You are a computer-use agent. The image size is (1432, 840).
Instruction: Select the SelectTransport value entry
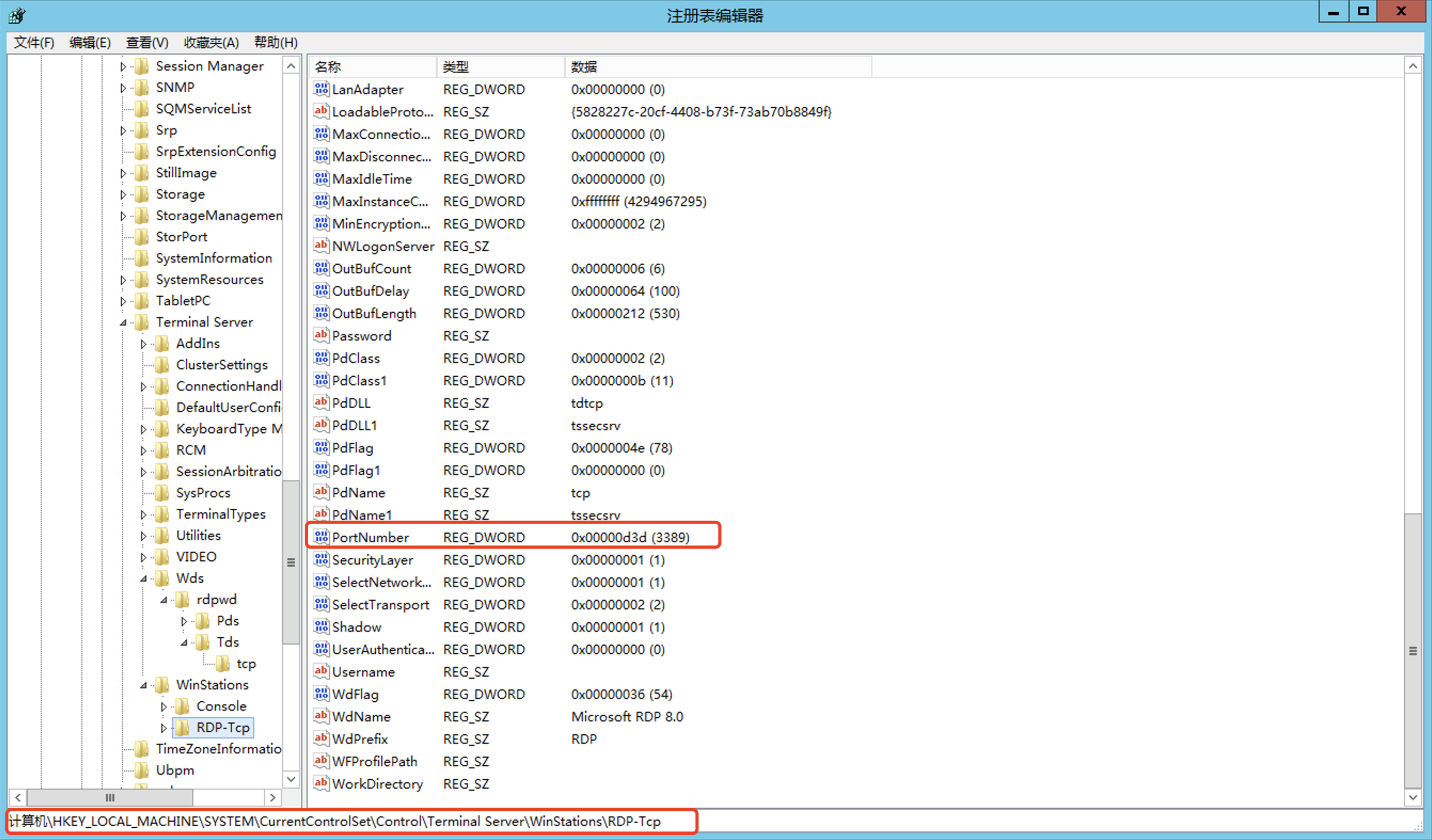(x=380, y=604)
